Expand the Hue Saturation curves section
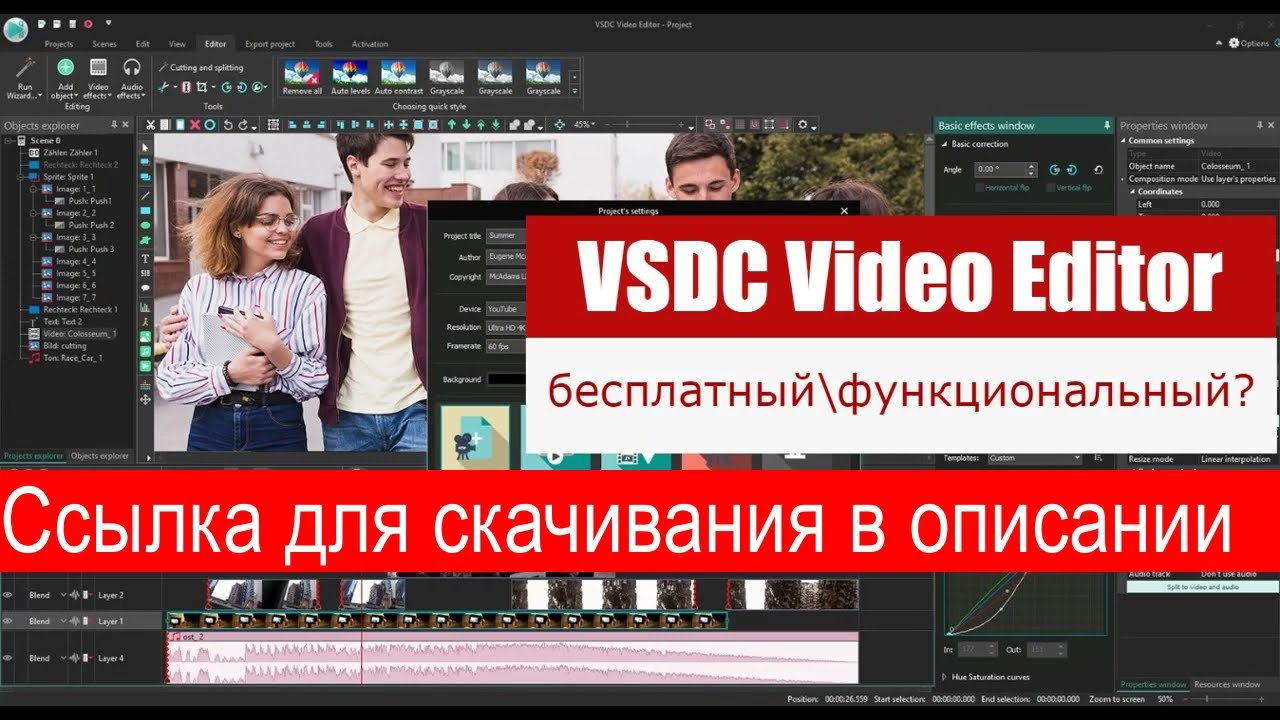Image resolution: width=1280 pixels, height=720 pixels. coord(946,677)
